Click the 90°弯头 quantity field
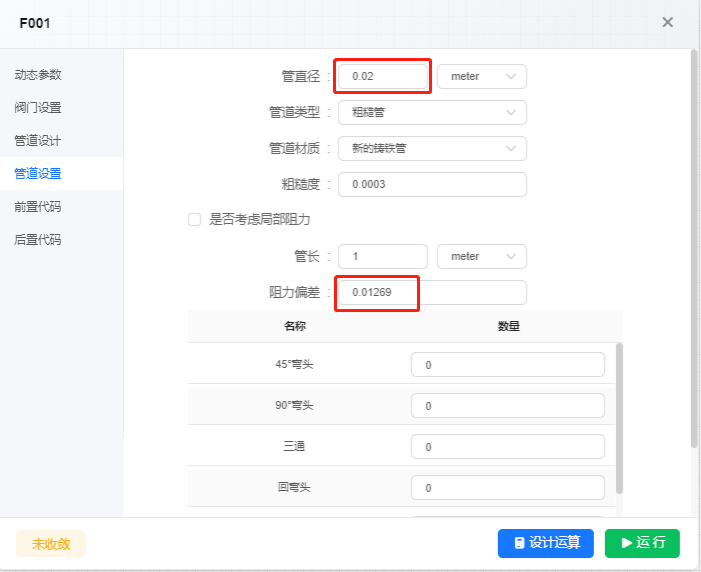Image resolution: width=701 pixels, height=572 pixels. pos(507,406)
